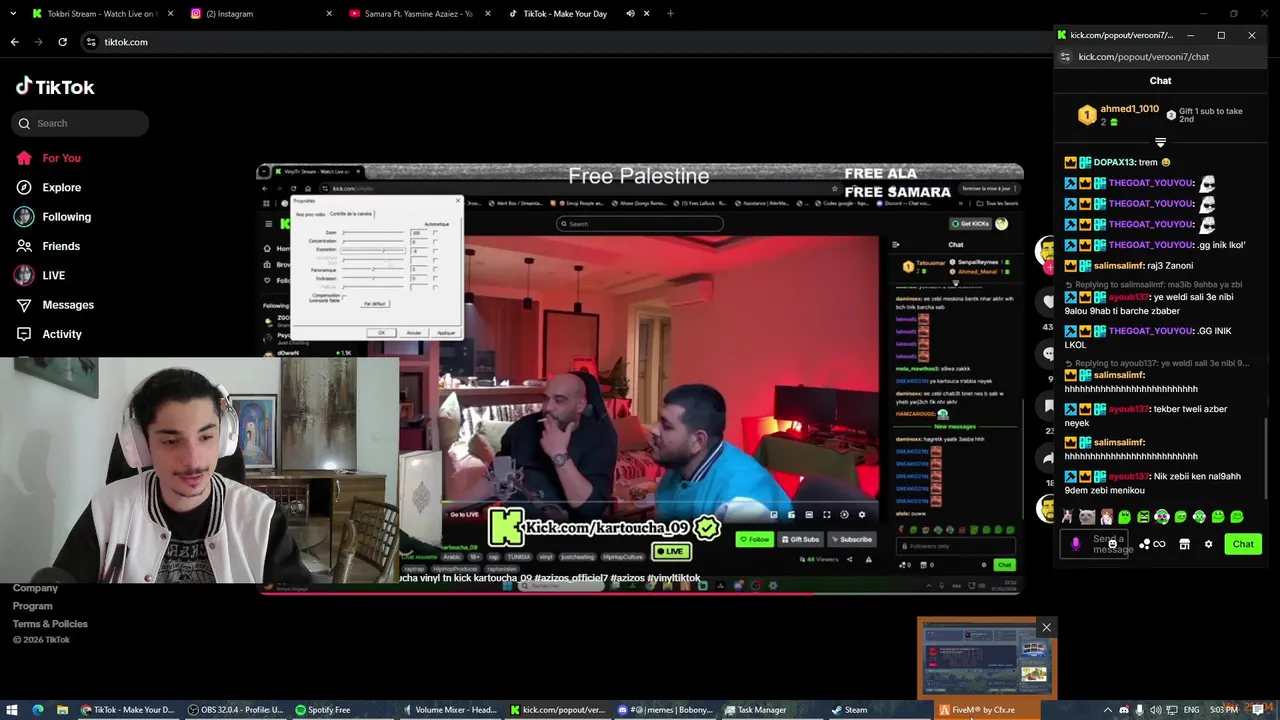The image size is (1280, 720).
Task: Open the emoji picker in chat
Action: point(1112,544)
